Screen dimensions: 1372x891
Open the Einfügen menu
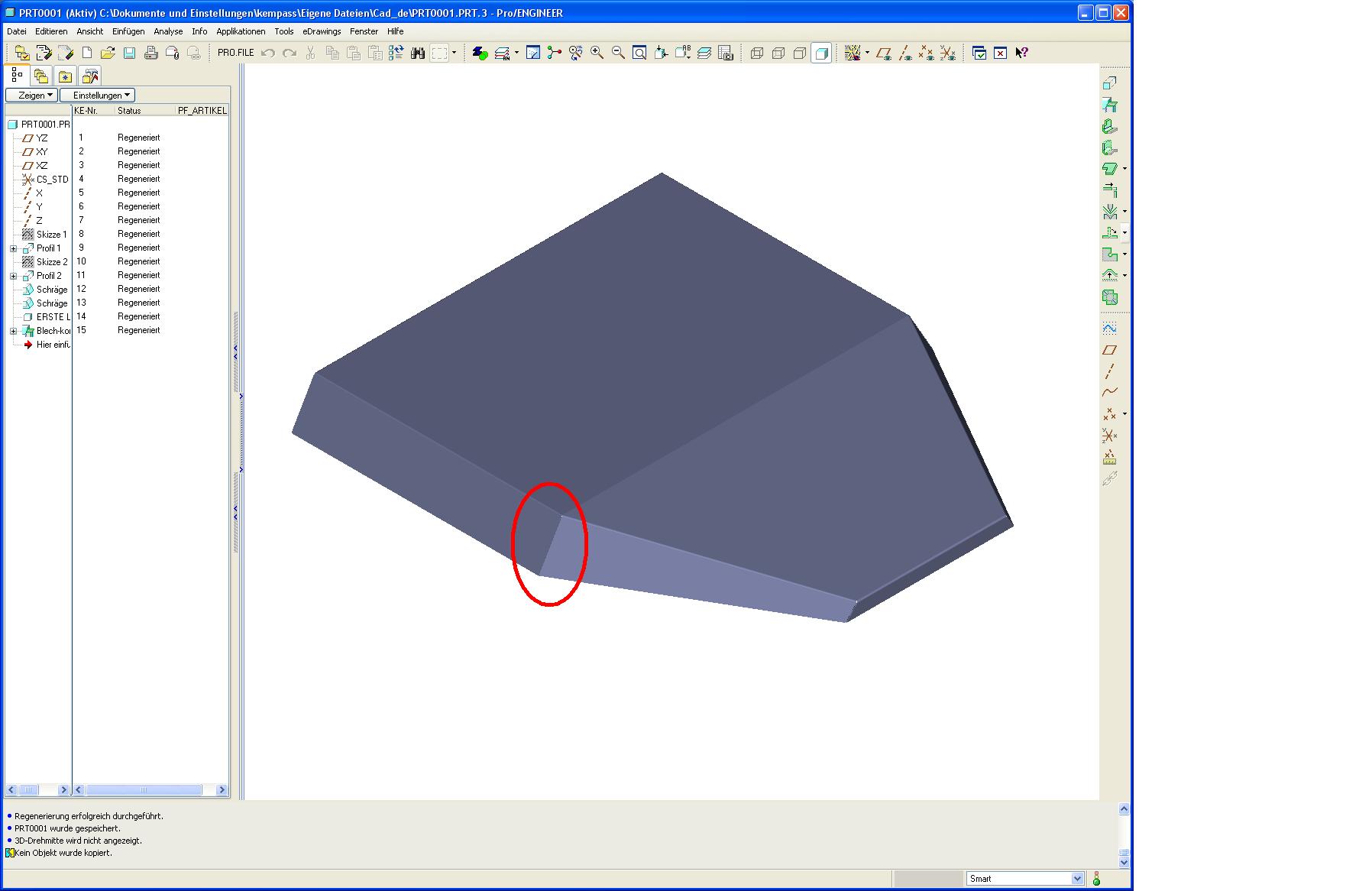pos(128,31)
